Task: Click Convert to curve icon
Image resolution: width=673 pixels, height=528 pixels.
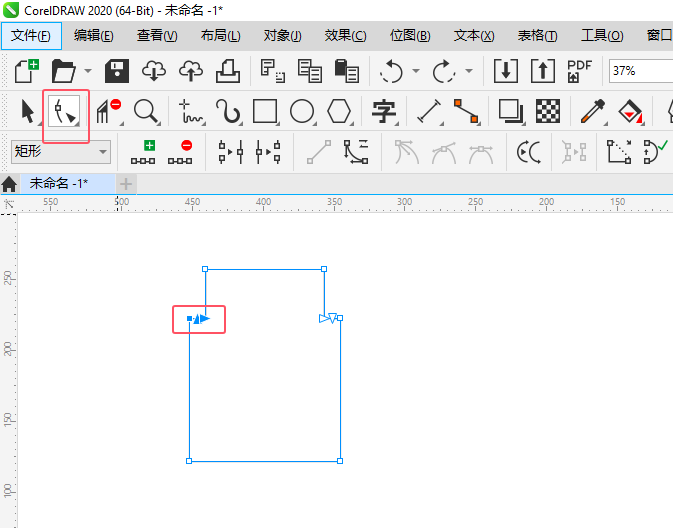Action: point(356,152)
